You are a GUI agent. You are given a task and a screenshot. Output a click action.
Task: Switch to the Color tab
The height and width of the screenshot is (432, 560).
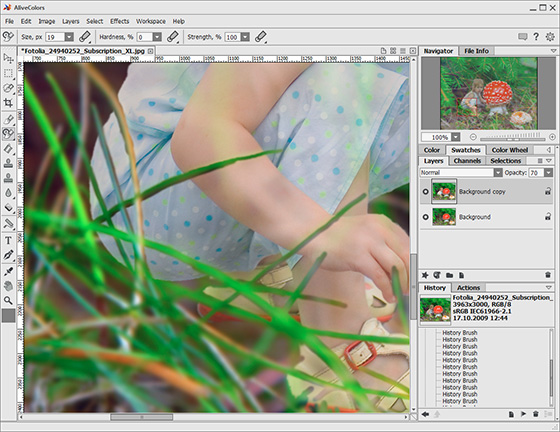432,150
